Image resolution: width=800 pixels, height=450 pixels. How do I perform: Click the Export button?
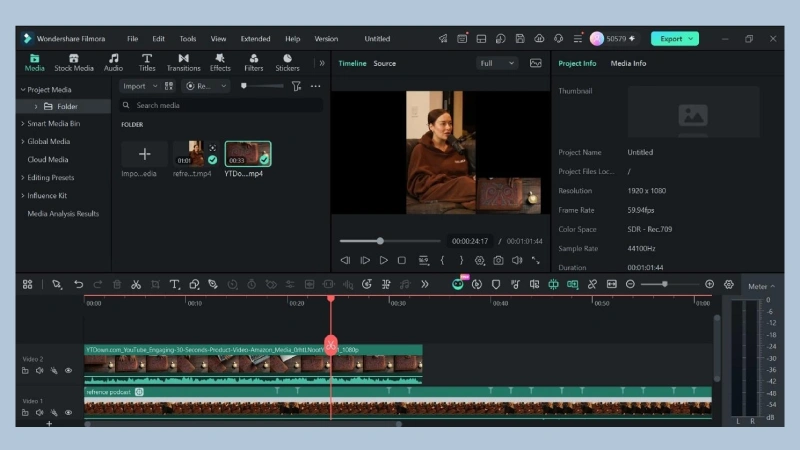coord(674,39)
